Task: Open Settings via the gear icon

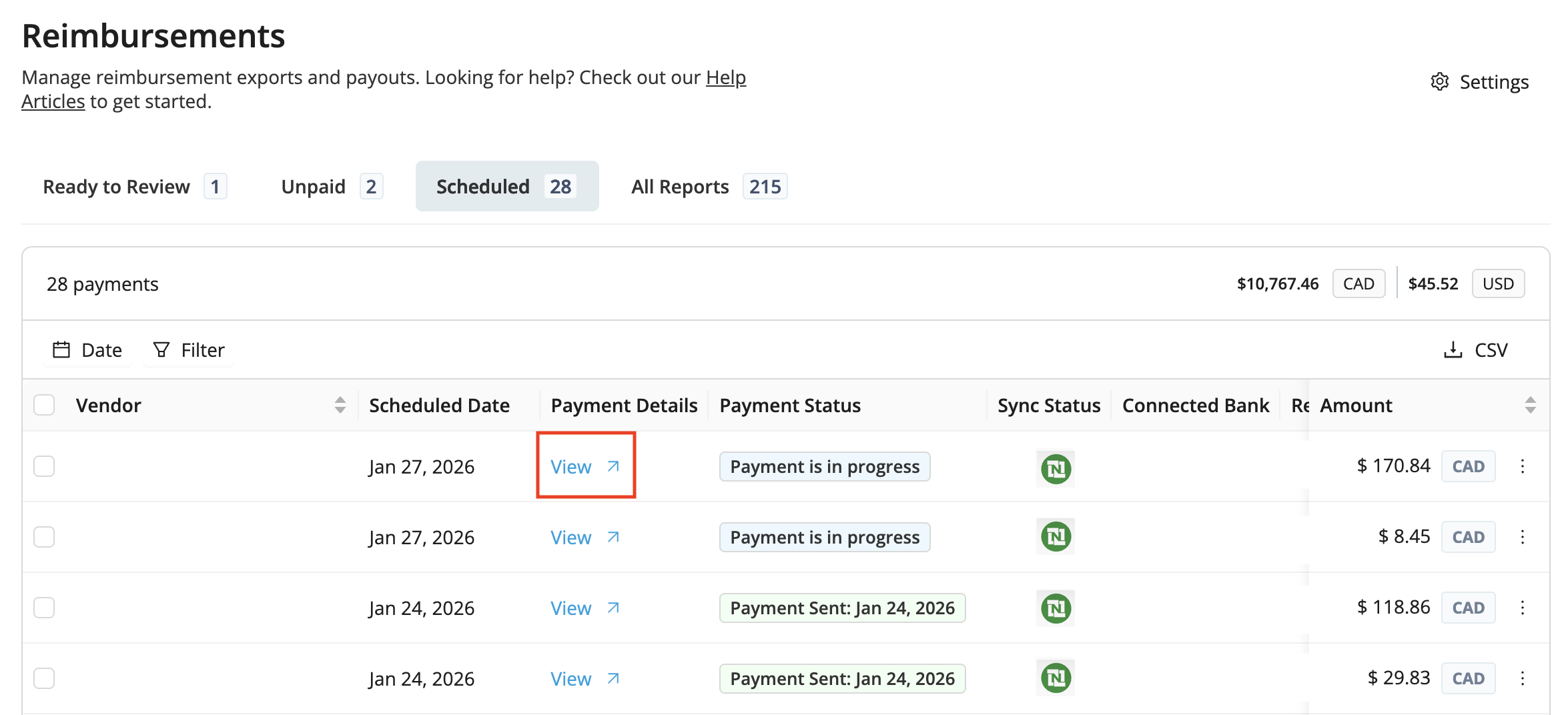Action: point(1440,81)
